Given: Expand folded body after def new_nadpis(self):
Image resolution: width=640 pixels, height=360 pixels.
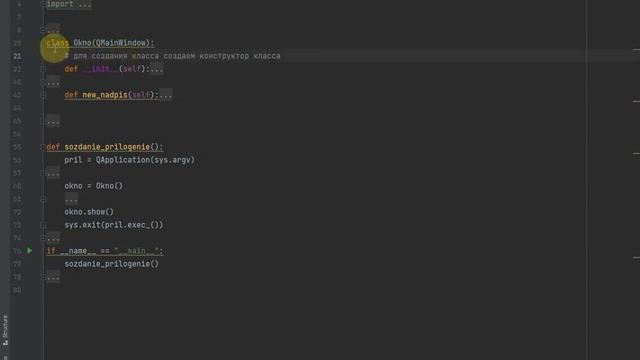Looking at the screenshot, I should tap(166, 95).
